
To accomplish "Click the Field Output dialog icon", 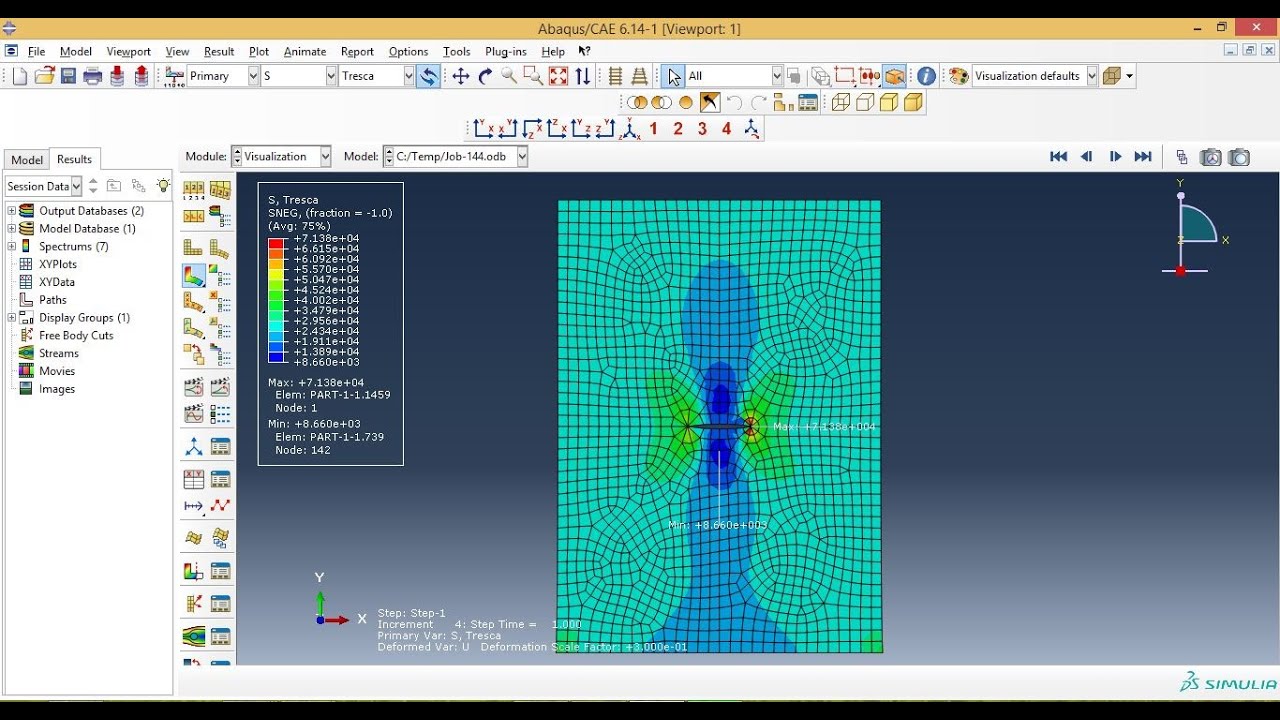I will coord(176,76).
